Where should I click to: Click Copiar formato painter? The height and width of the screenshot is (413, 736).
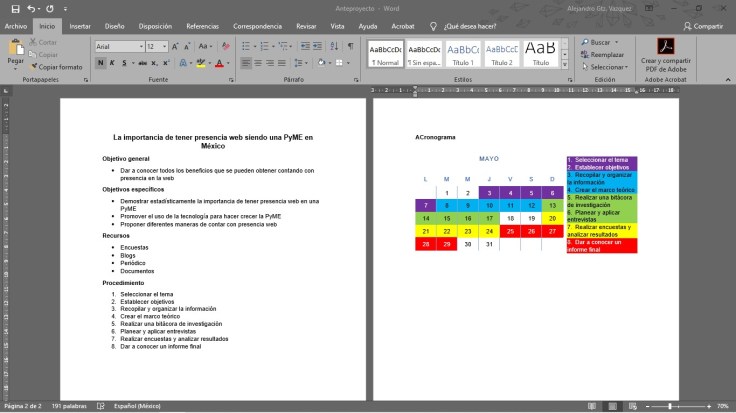56,67
